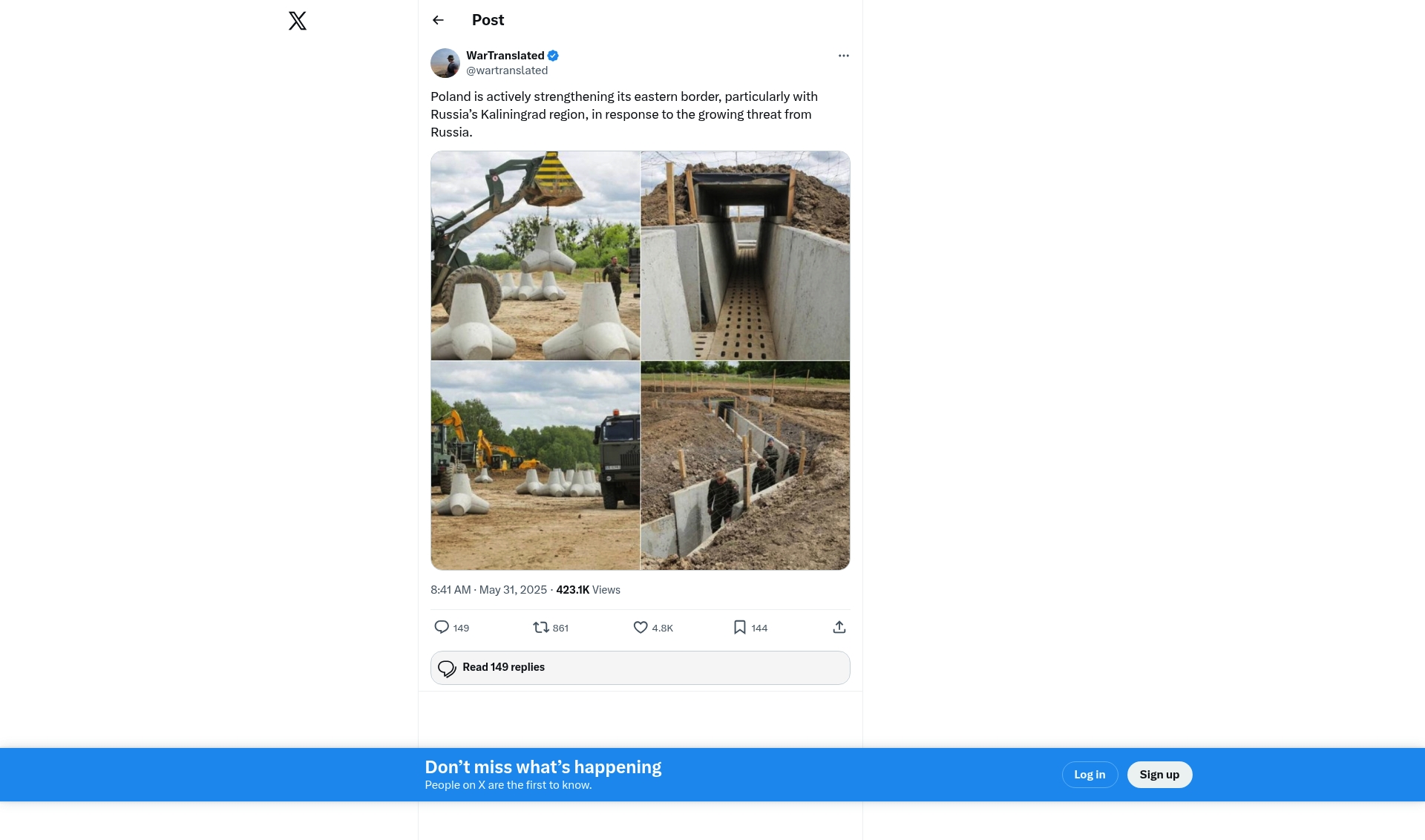
Task: Share the post via upload icon
Action: click(839, 627)
